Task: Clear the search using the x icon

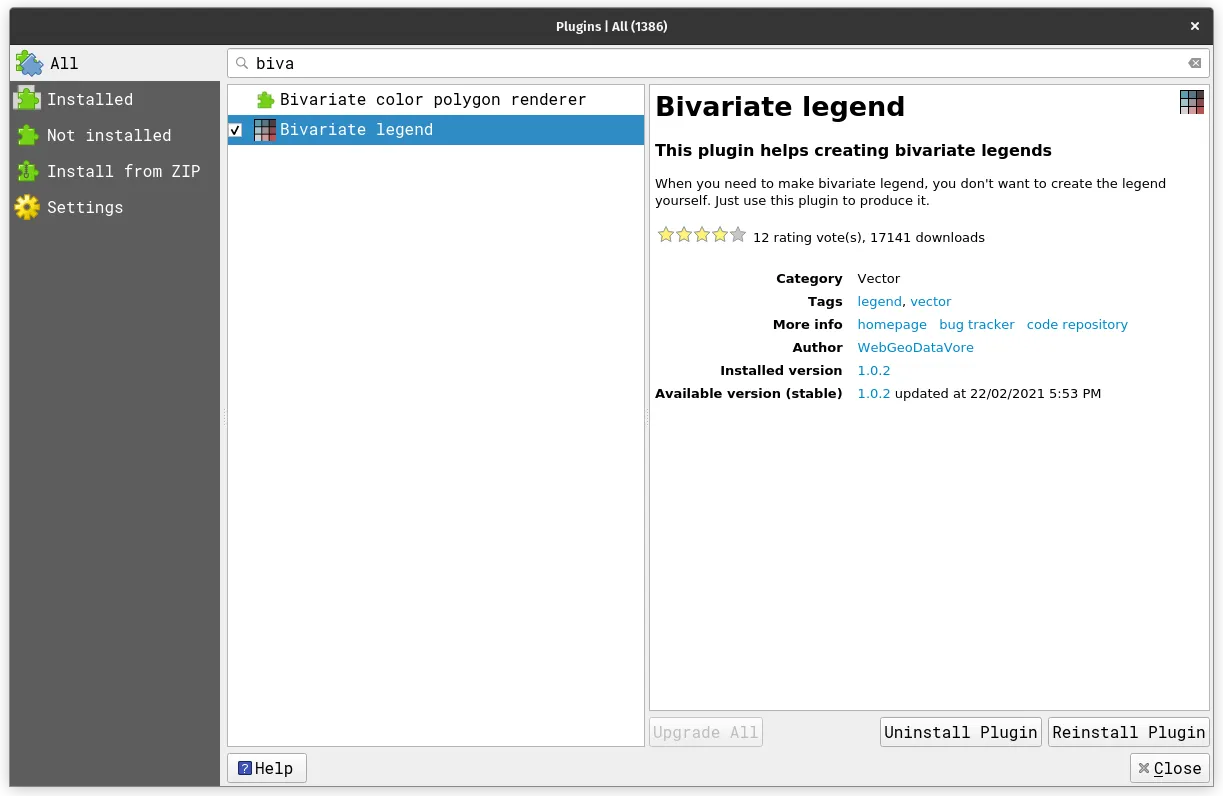Action: point(1194,63)
